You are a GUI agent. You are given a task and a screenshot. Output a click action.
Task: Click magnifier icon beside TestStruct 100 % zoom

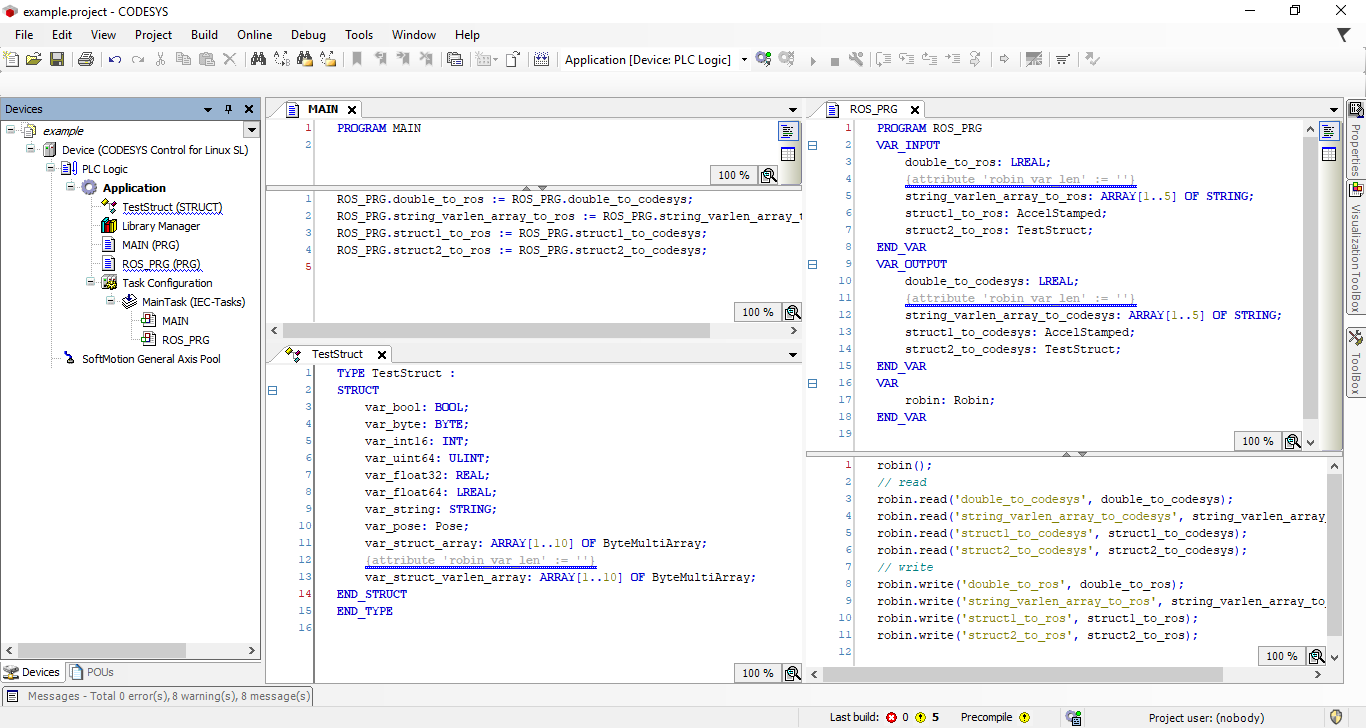point(791,673)
